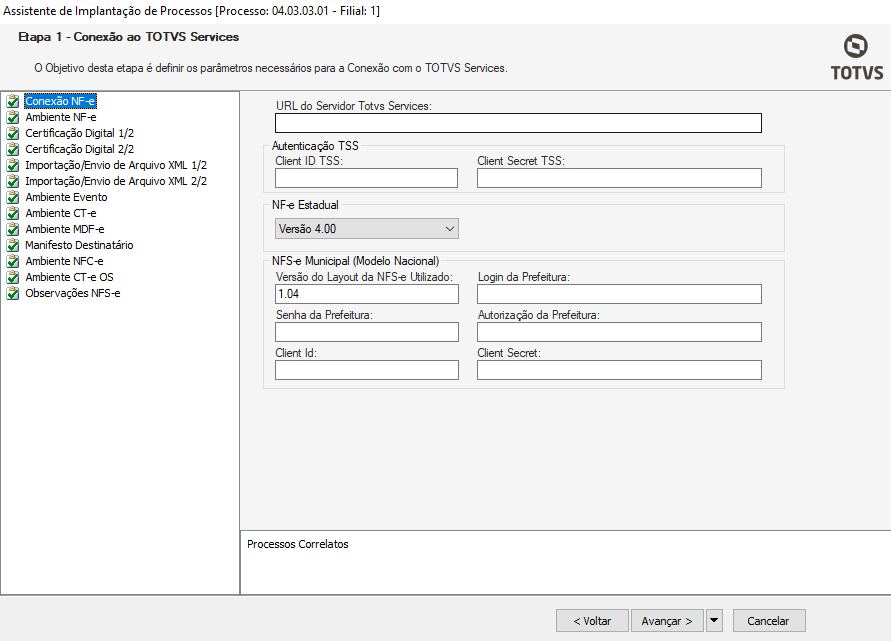Open the Manifesto Destinatário step
Image resolution: width=891 pixels, height=641 pixels.
[80, 245]
